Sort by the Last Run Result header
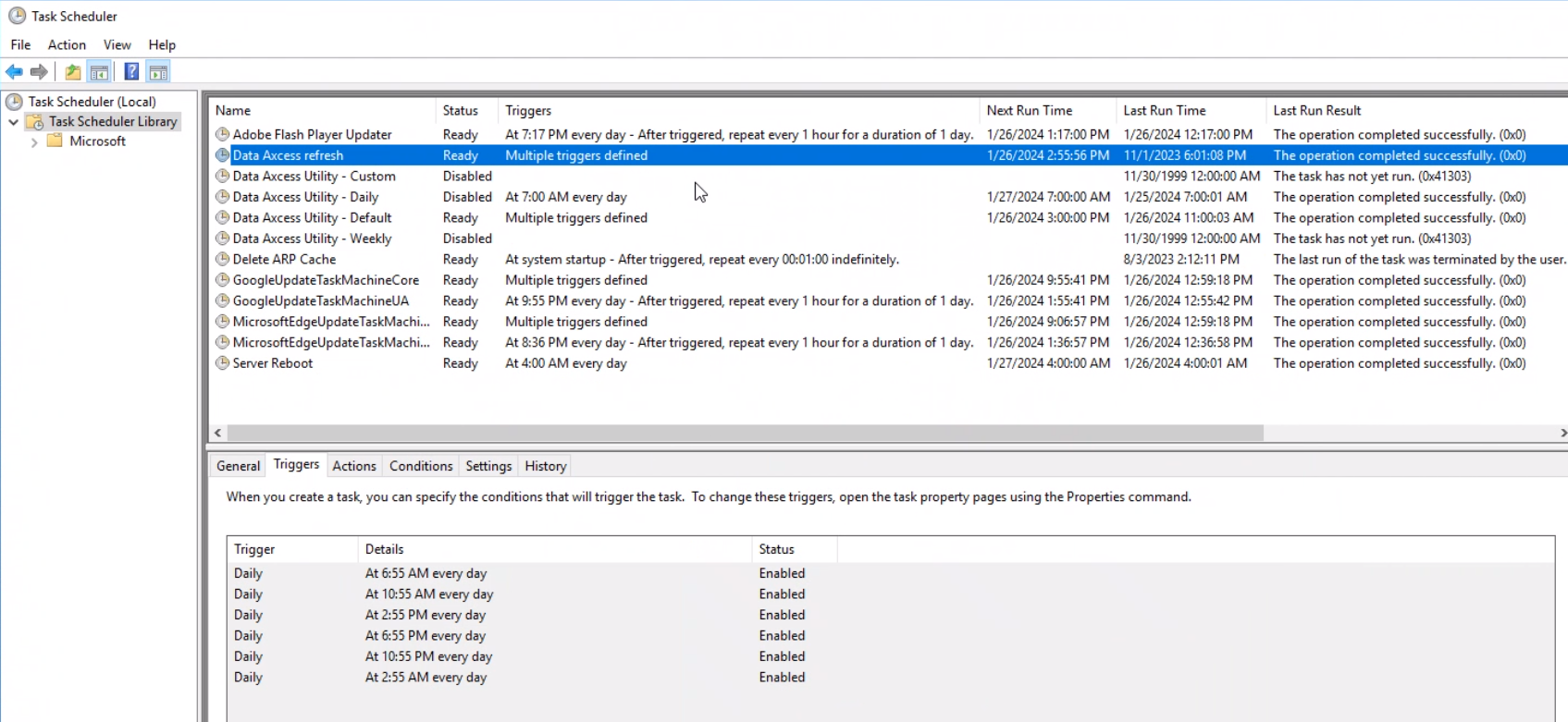1568x722 pixels. (1416, 110)
